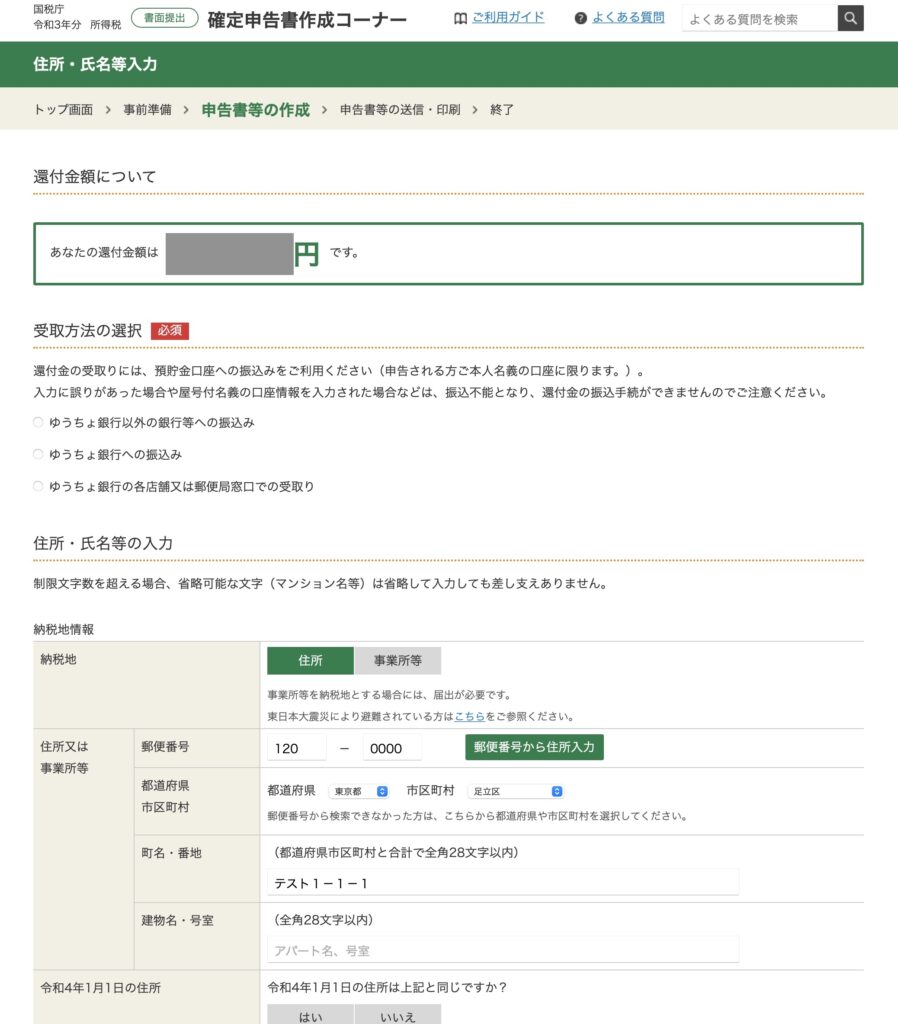Click the first postal code field 120

[297, 748]
